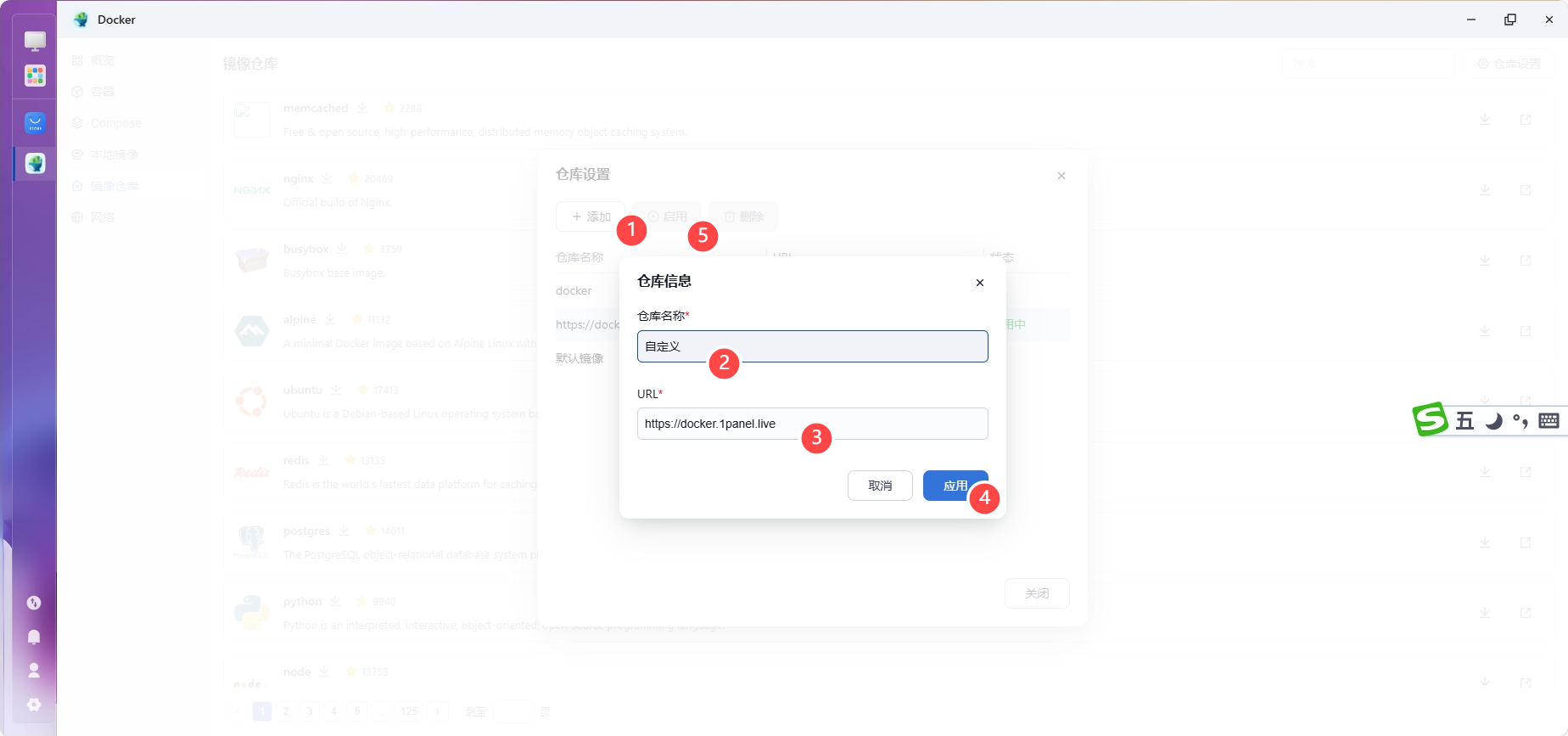1568x736 pixels.
Task: Click the 启用 button in 仓库设置
Action: (x=667, y=216)
